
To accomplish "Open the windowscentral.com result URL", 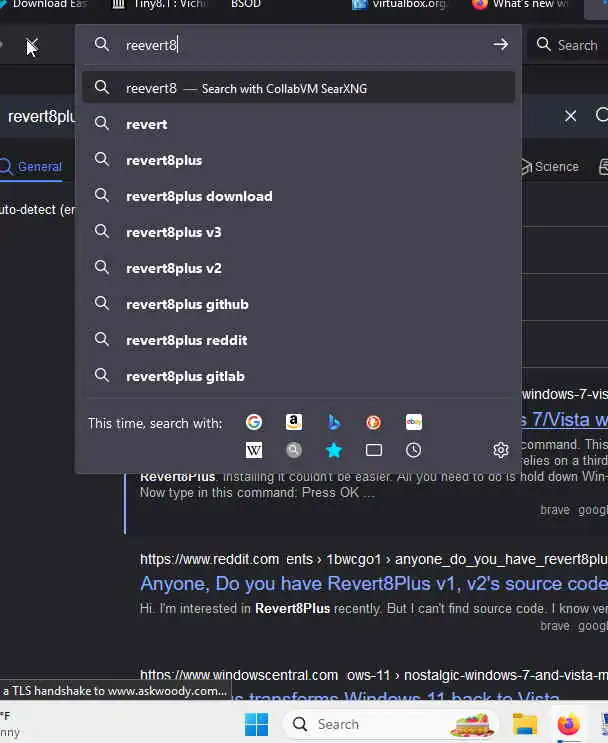I will coord(373,675).
